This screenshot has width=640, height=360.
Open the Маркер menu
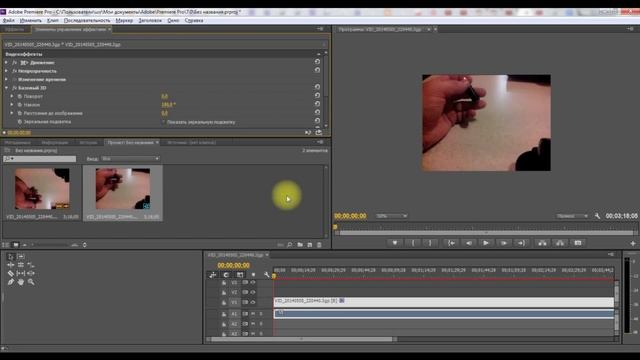pyautogui.click(x=124, y=20)
